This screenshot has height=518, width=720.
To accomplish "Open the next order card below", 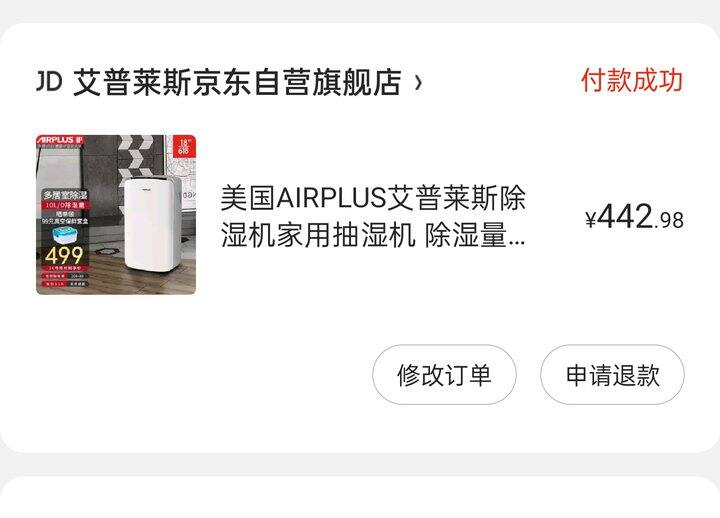I will (360, 497).
